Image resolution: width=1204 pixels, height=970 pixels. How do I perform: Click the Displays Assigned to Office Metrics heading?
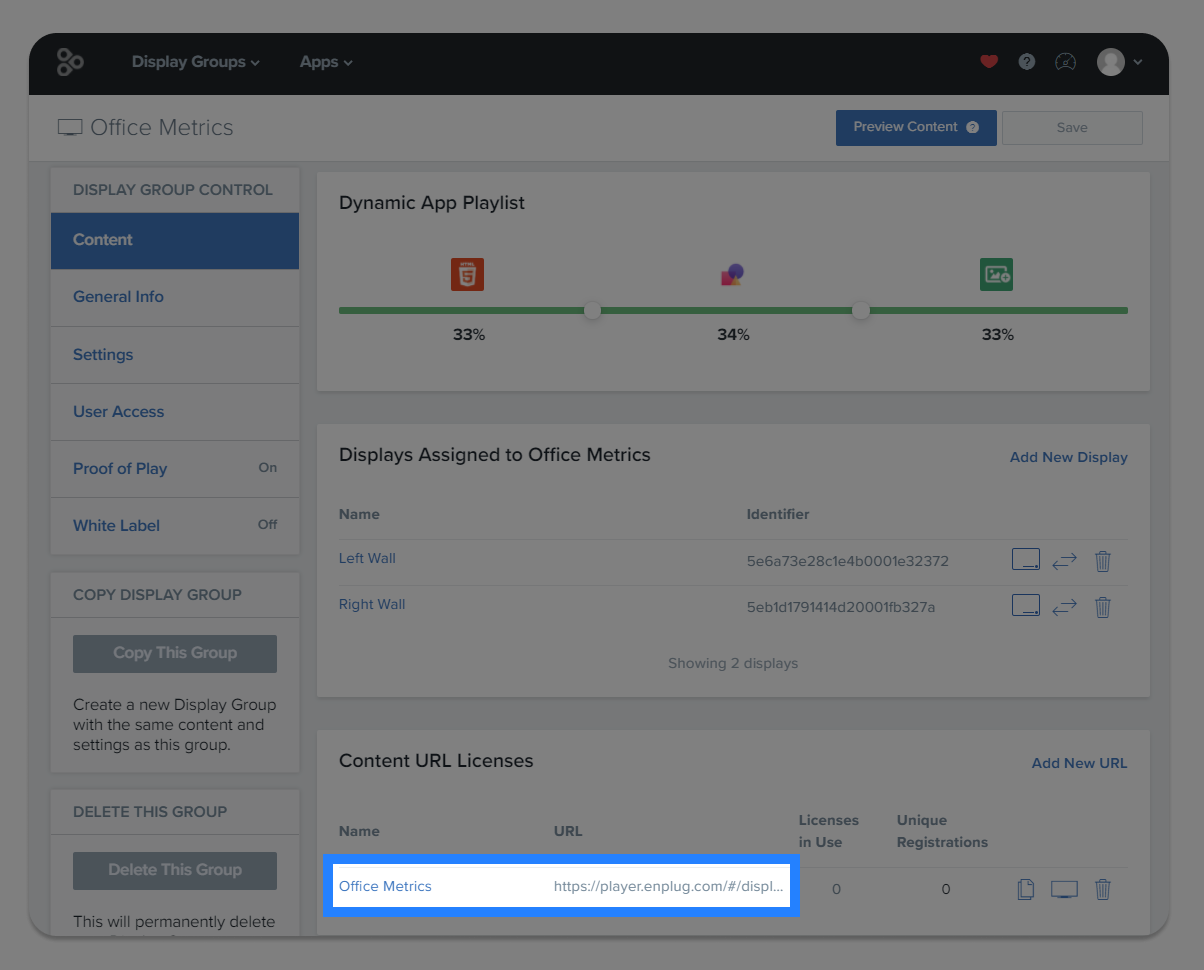tap(495, 455)
